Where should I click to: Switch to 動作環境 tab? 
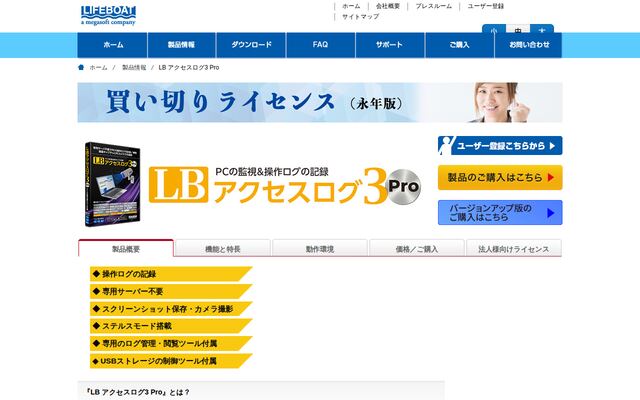pos(320,249)
